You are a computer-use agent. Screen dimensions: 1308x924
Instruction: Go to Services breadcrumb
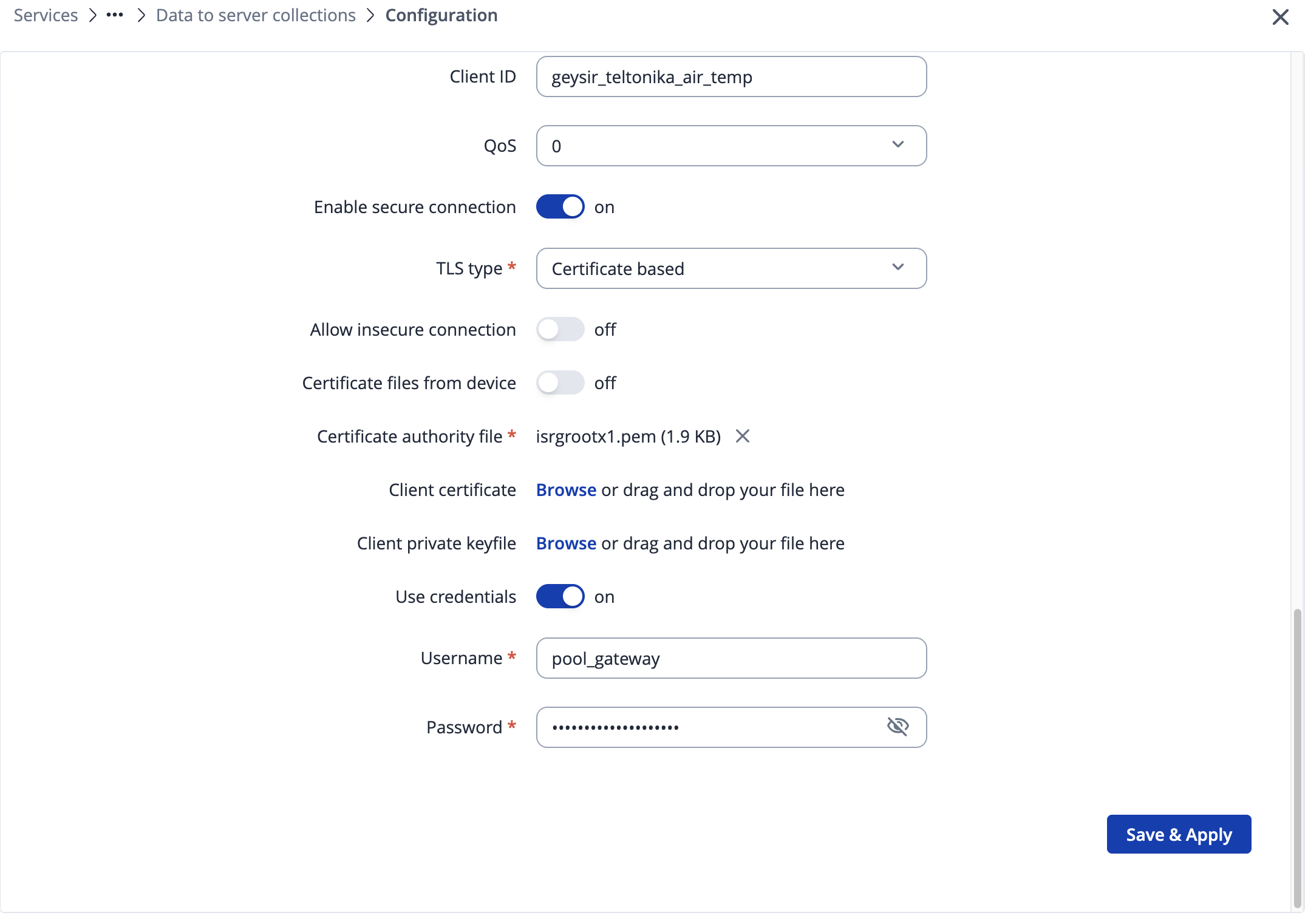point(46,15)
